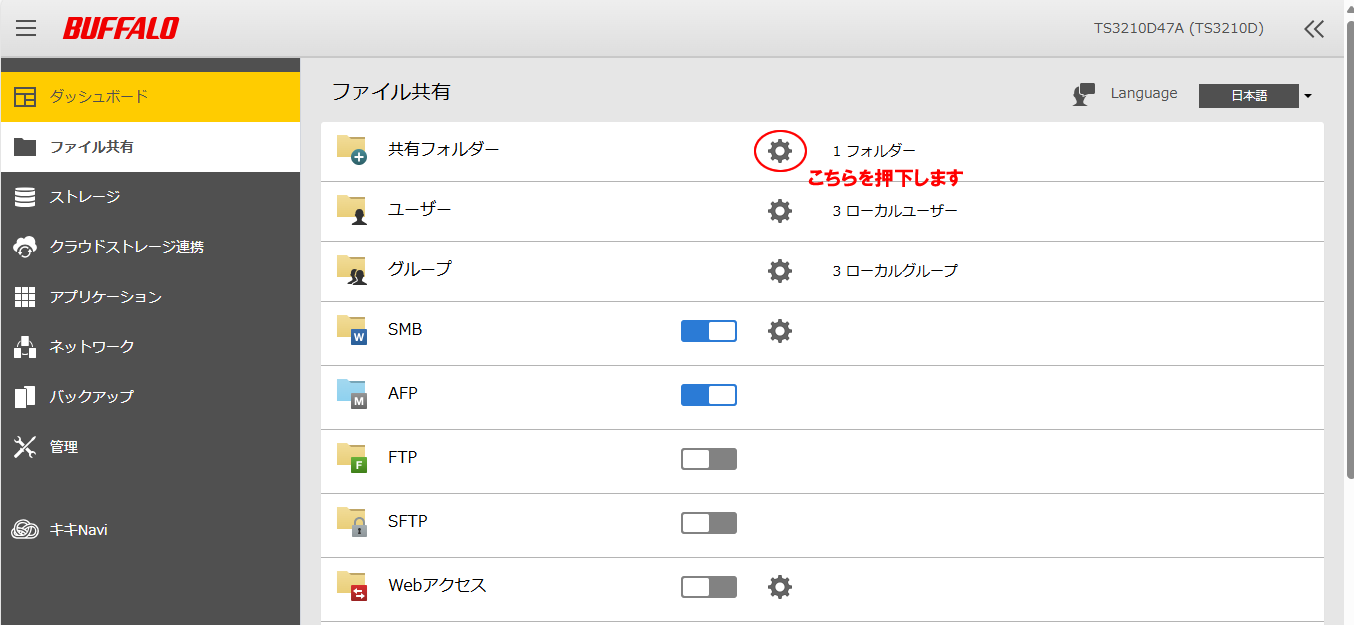Open グループ settings gear
The width and height of the screenshot is (1354, 625).
coord(780,271)
